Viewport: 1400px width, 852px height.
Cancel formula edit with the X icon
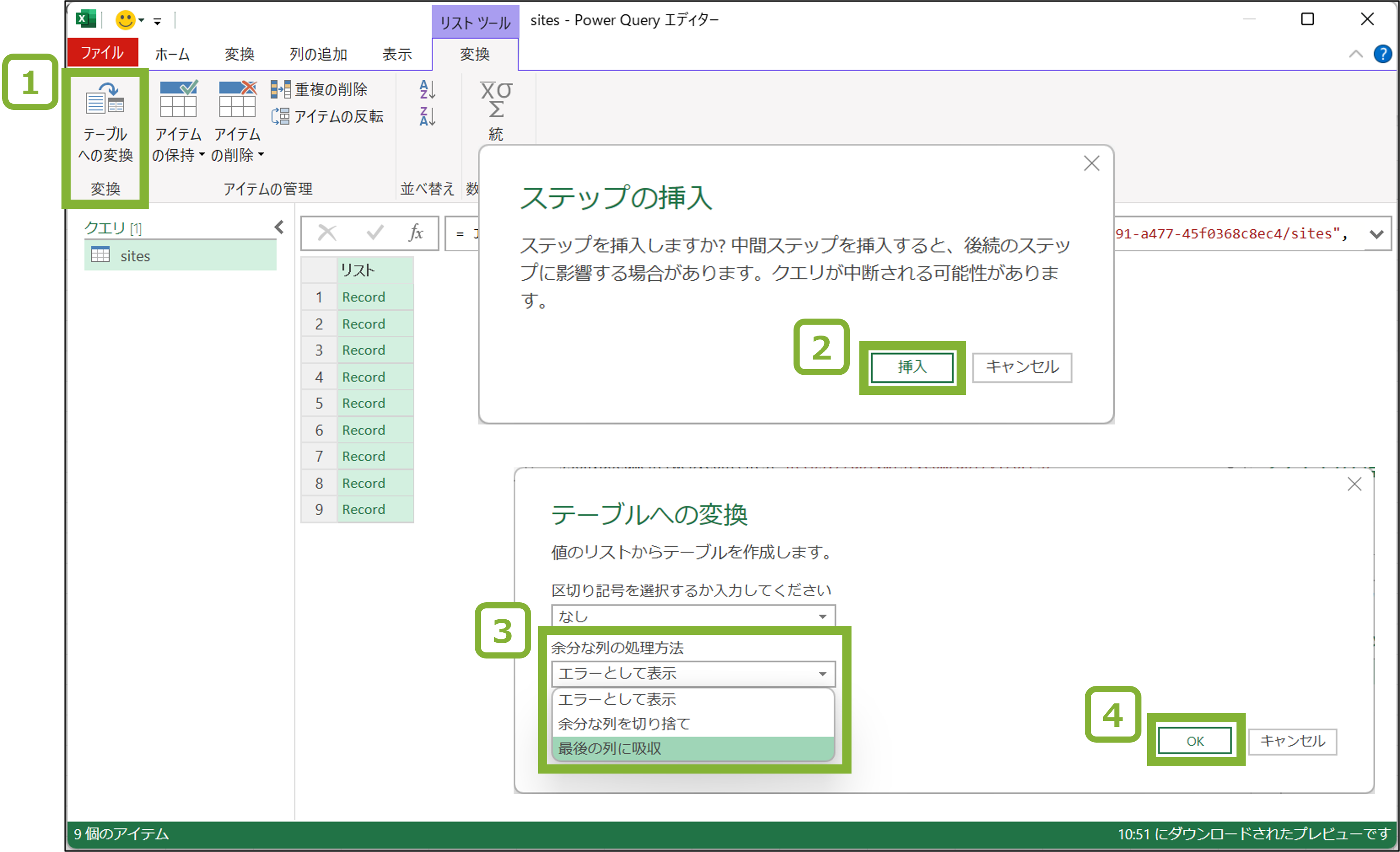[327, 233]
